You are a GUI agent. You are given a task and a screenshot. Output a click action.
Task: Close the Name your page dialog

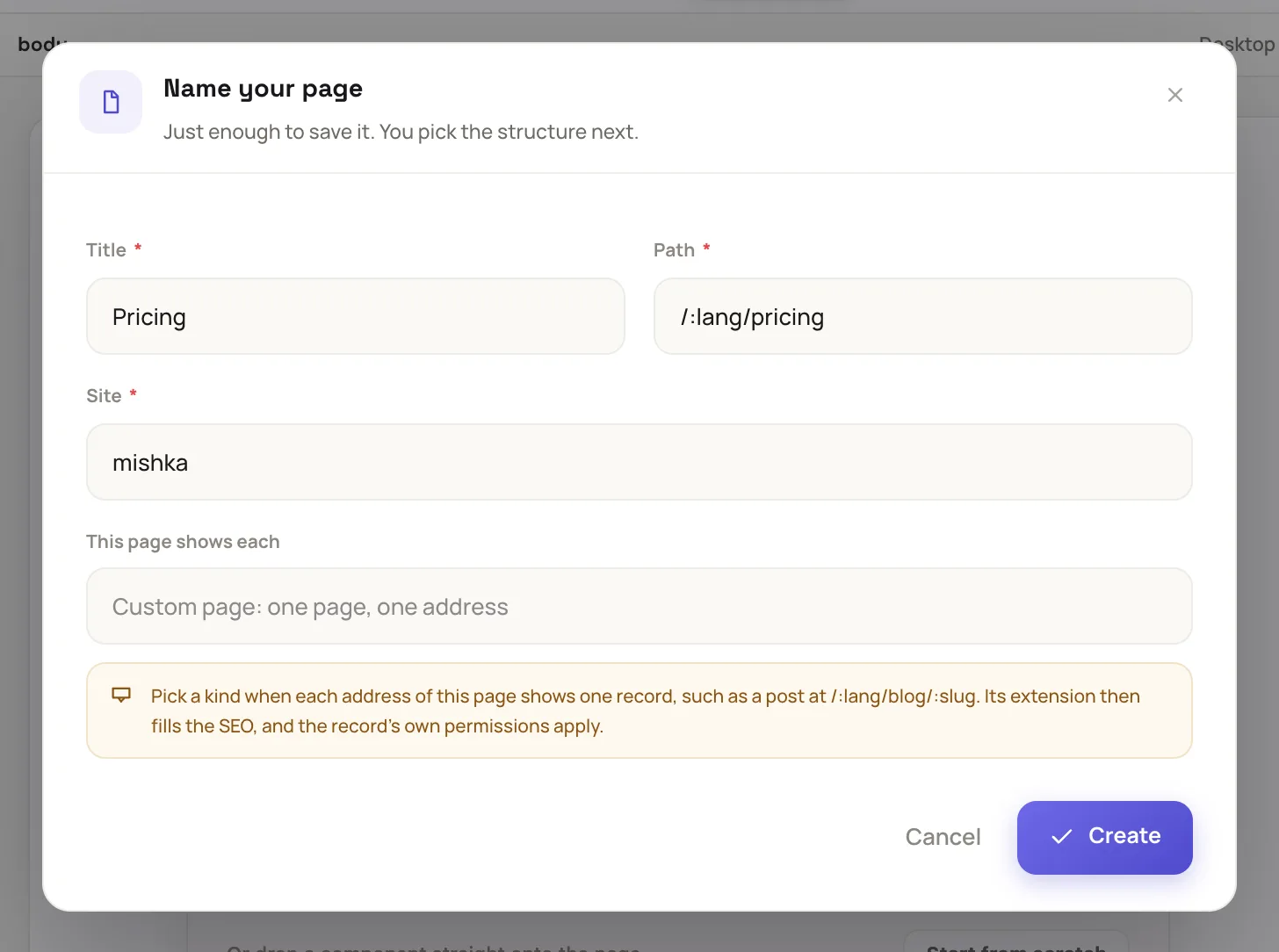click(1174, 95)
